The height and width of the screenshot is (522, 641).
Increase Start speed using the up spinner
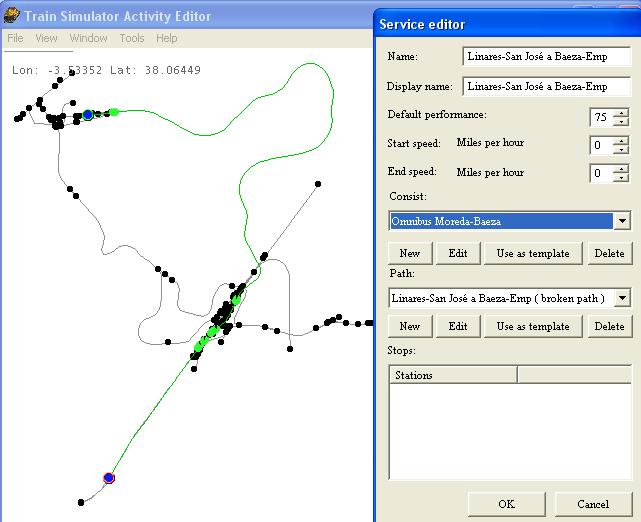pos(621,140)
